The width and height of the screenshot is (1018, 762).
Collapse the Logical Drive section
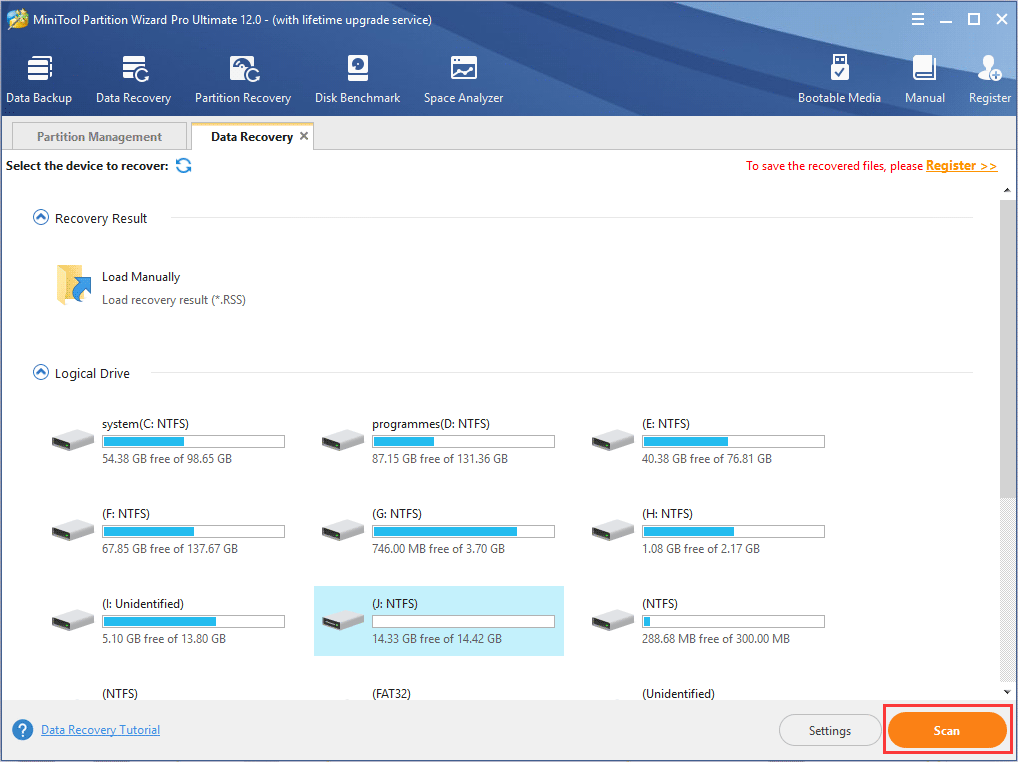(x=41, y=373)
